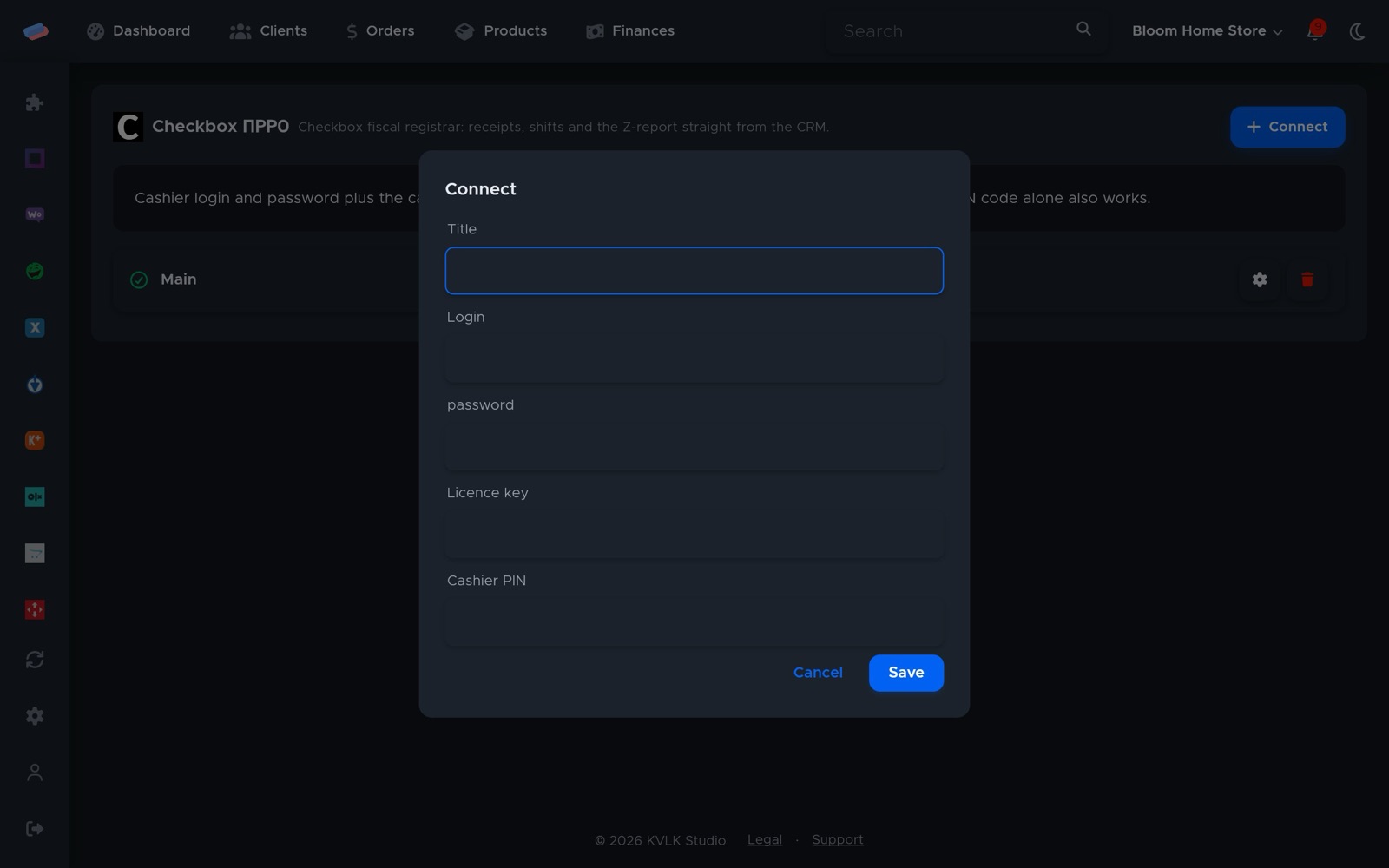
Task: Select the Main connection row text
Action: click(179, 279)
